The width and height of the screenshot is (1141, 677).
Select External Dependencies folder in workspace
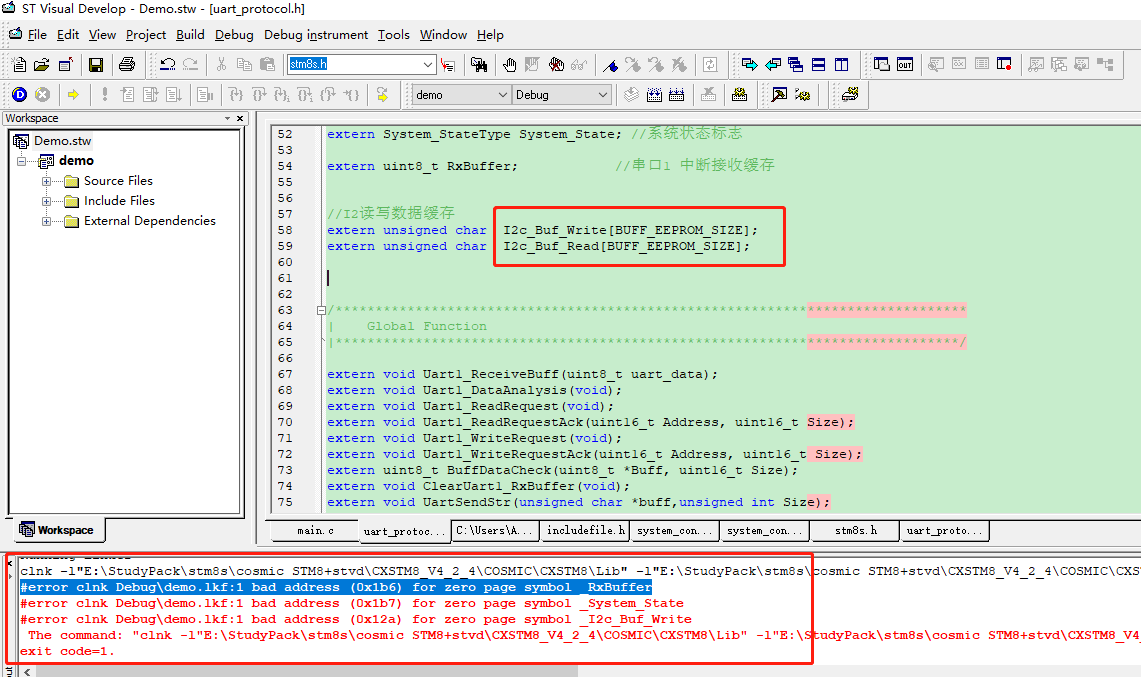149,221
